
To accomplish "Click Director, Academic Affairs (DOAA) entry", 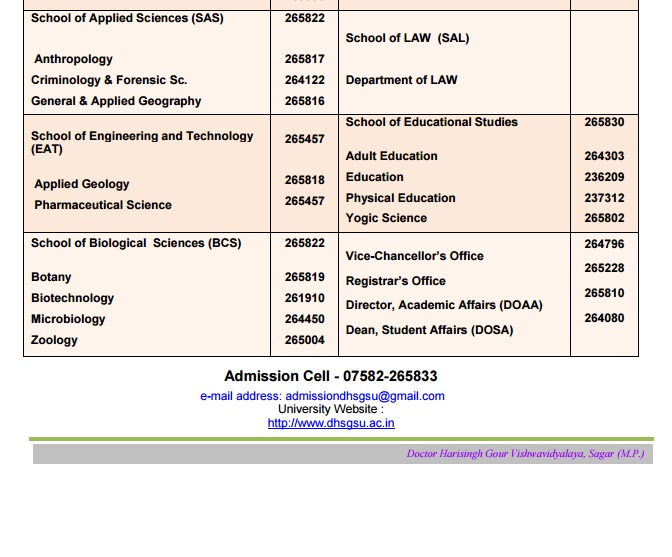I will (x=444, y=305).
